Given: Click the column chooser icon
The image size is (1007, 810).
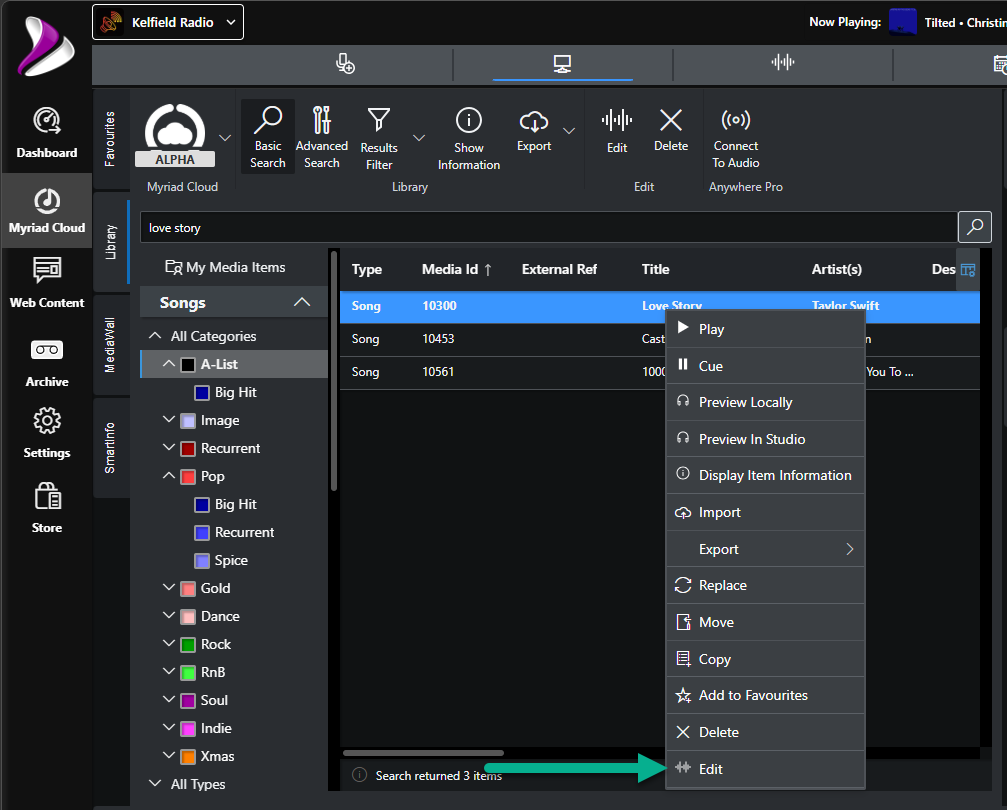Looking at the screenshot, I should click(x=968, y=270).
